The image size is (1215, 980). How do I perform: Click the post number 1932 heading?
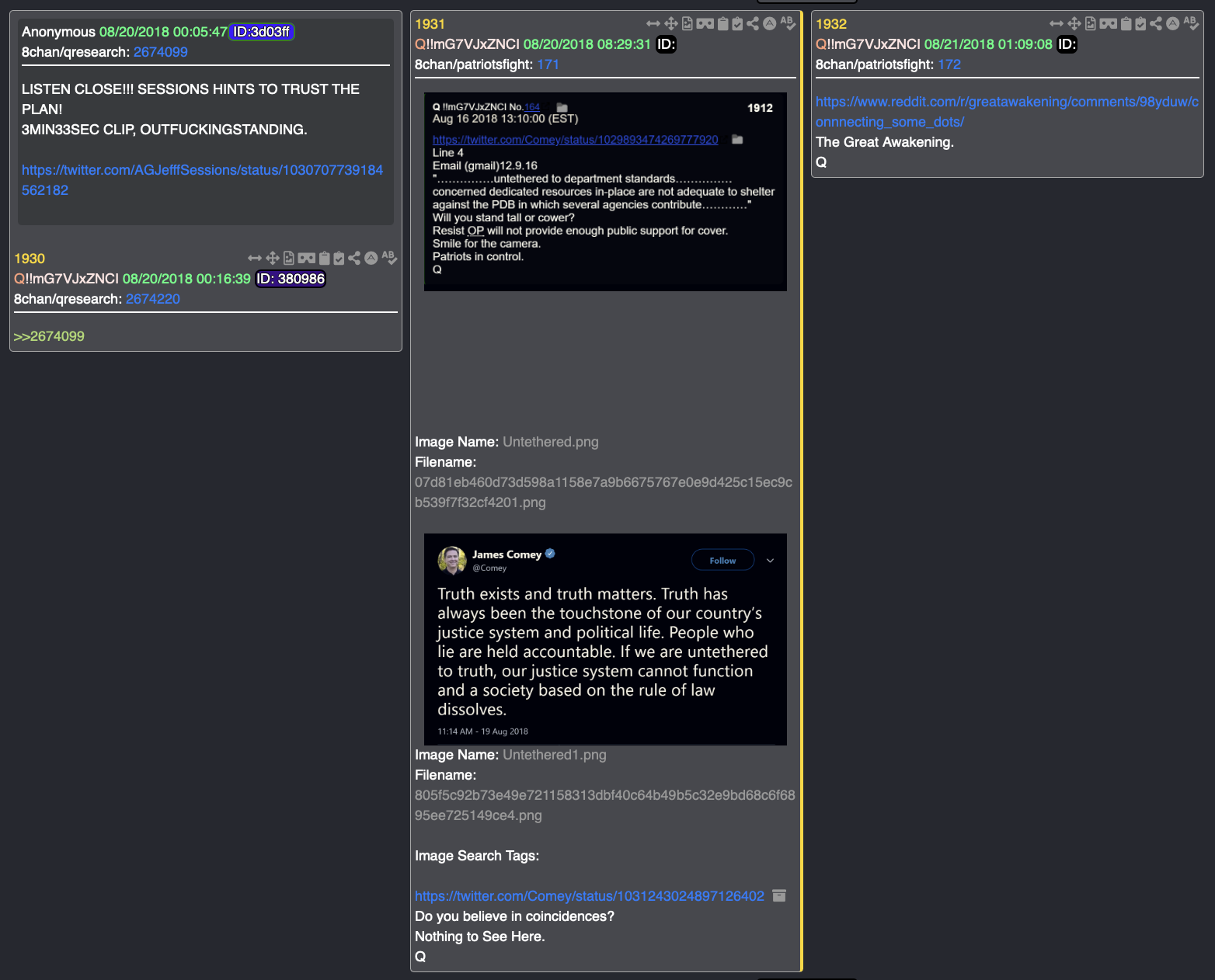pos(831,24)
